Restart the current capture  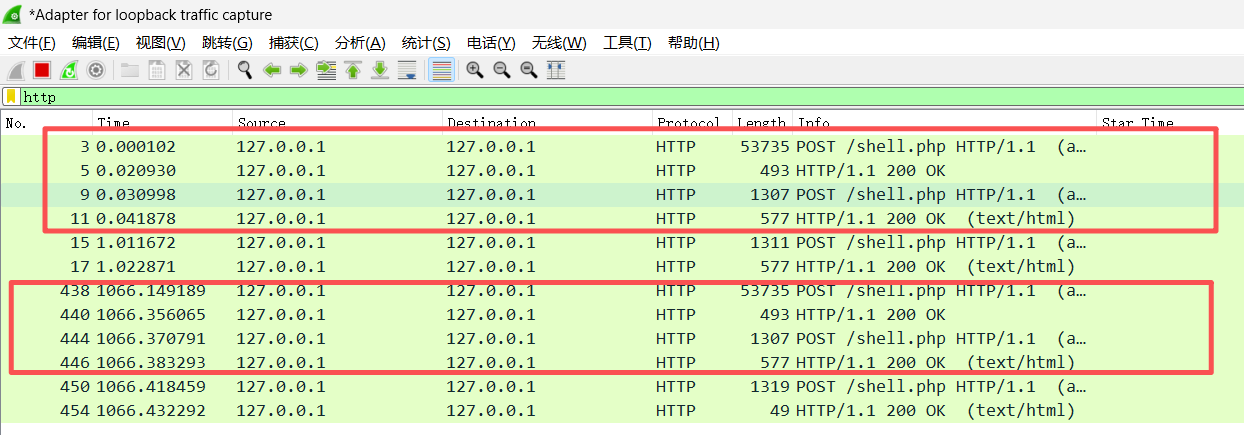point(69,70)
